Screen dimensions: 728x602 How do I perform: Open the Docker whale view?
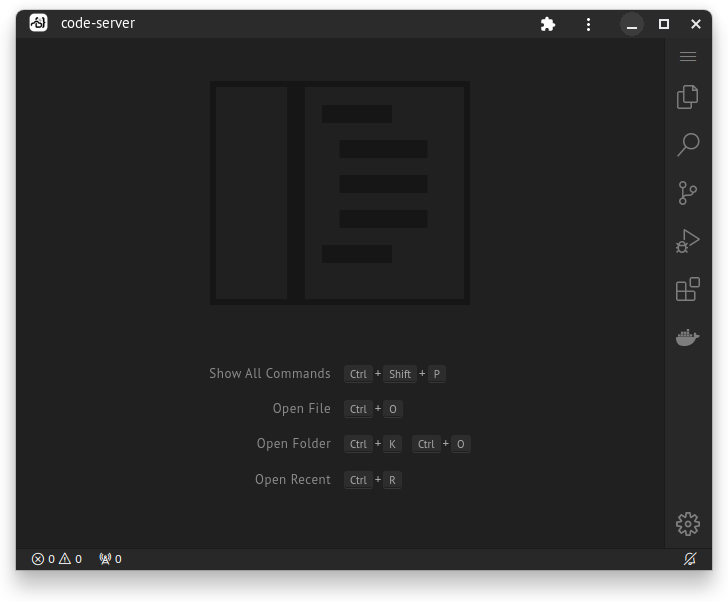click(x=688, y=337)
